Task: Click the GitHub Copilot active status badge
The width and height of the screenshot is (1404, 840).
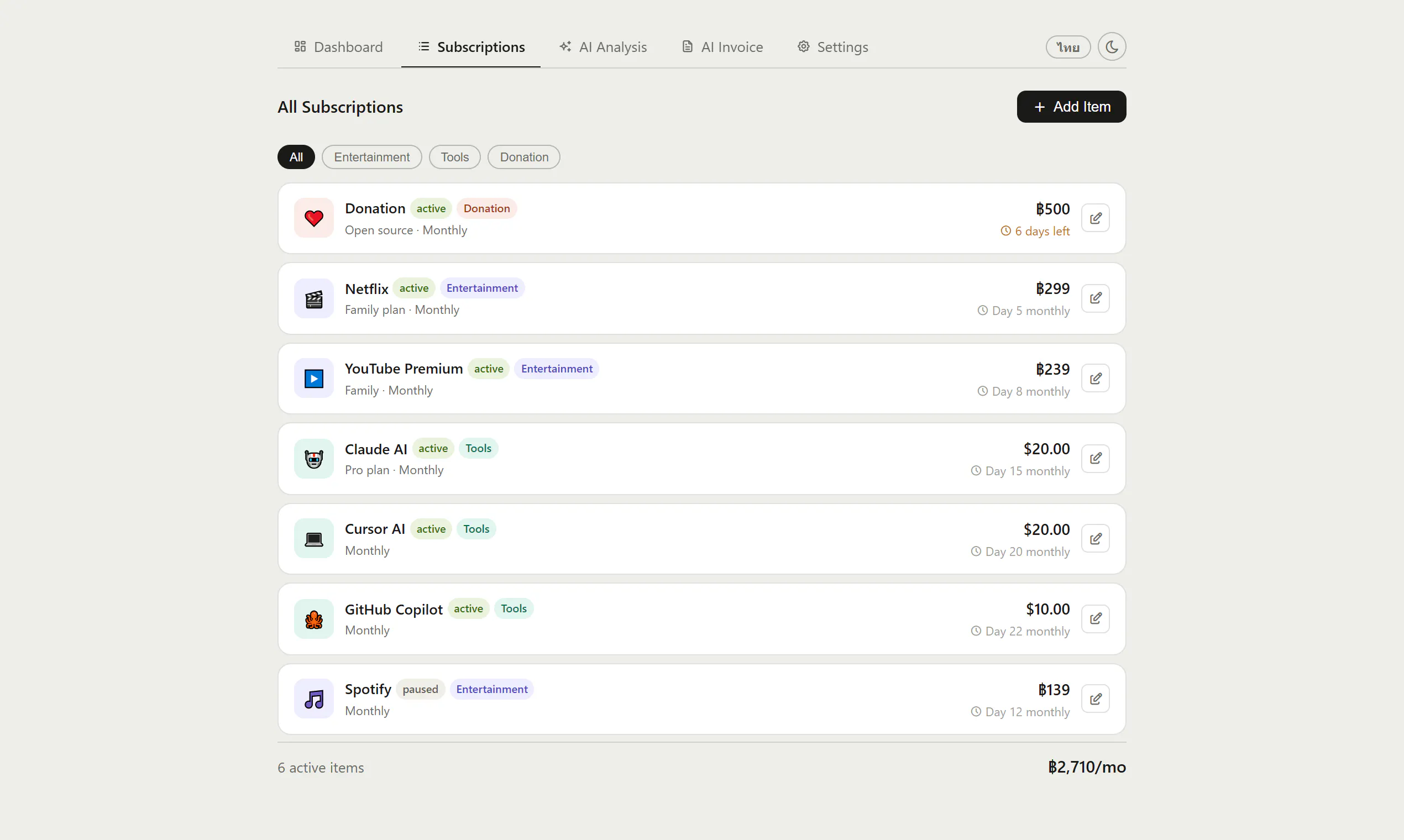Action: tap(468, 609)
